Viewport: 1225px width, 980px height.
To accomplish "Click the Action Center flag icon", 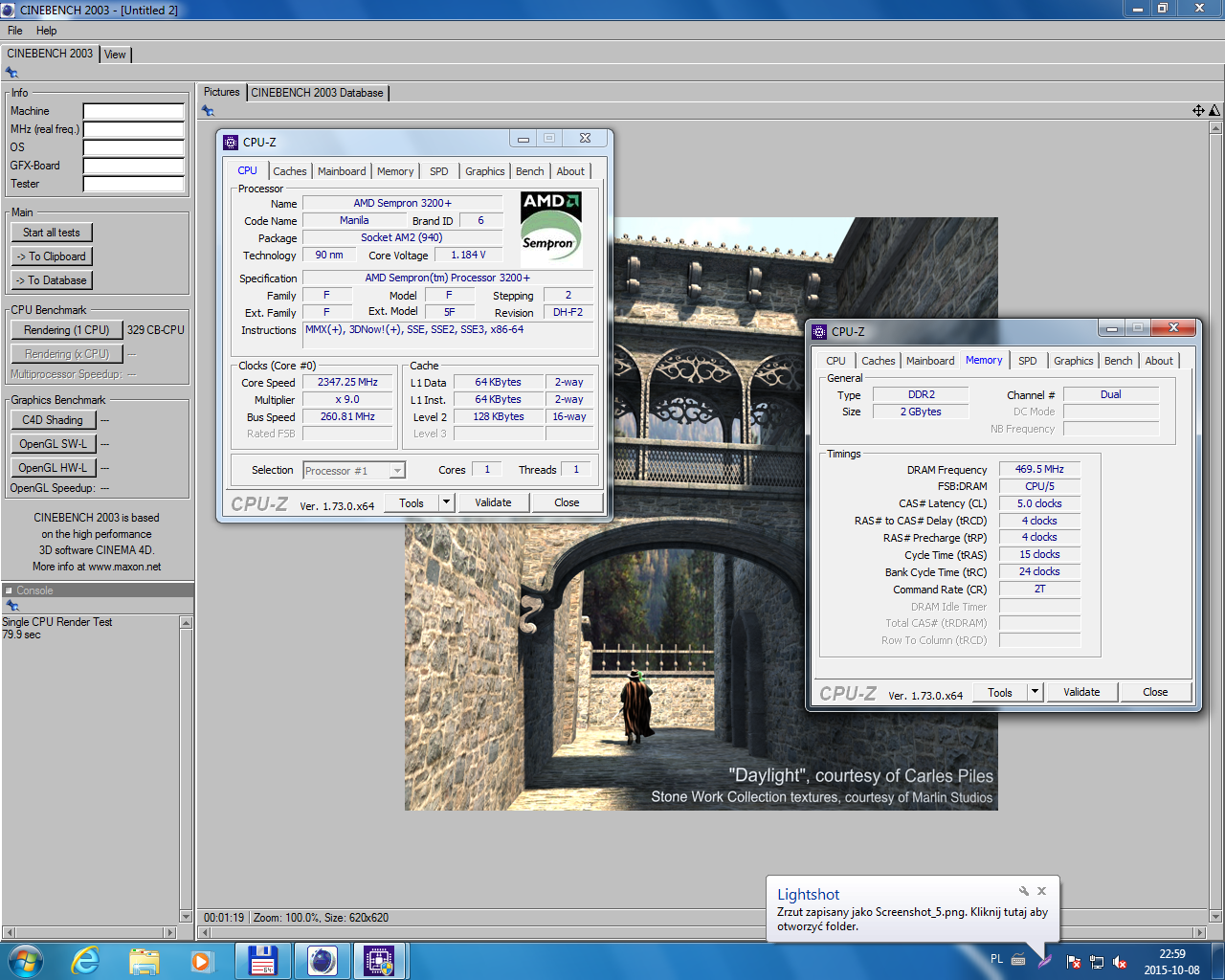I will (x=1074, y=962).
